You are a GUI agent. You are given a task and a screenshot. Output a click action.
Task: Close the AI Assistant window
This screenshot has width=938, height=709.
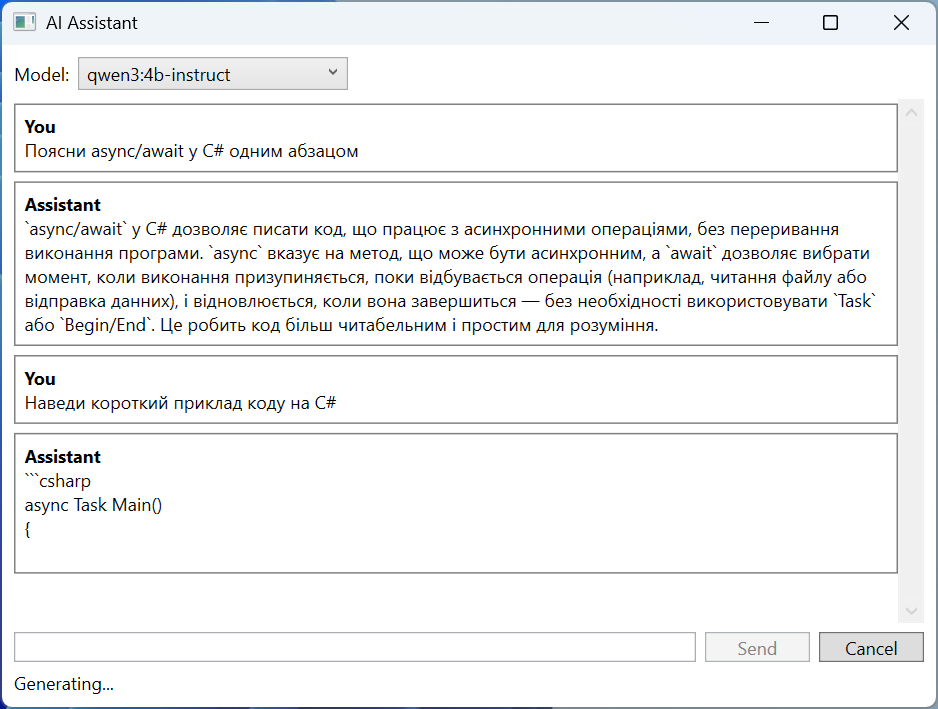[x=901, y=23]
